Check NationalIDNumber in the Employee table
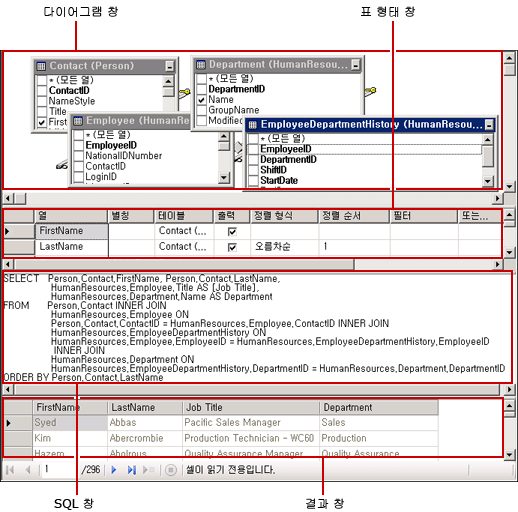518x512 pixels. 78,156
